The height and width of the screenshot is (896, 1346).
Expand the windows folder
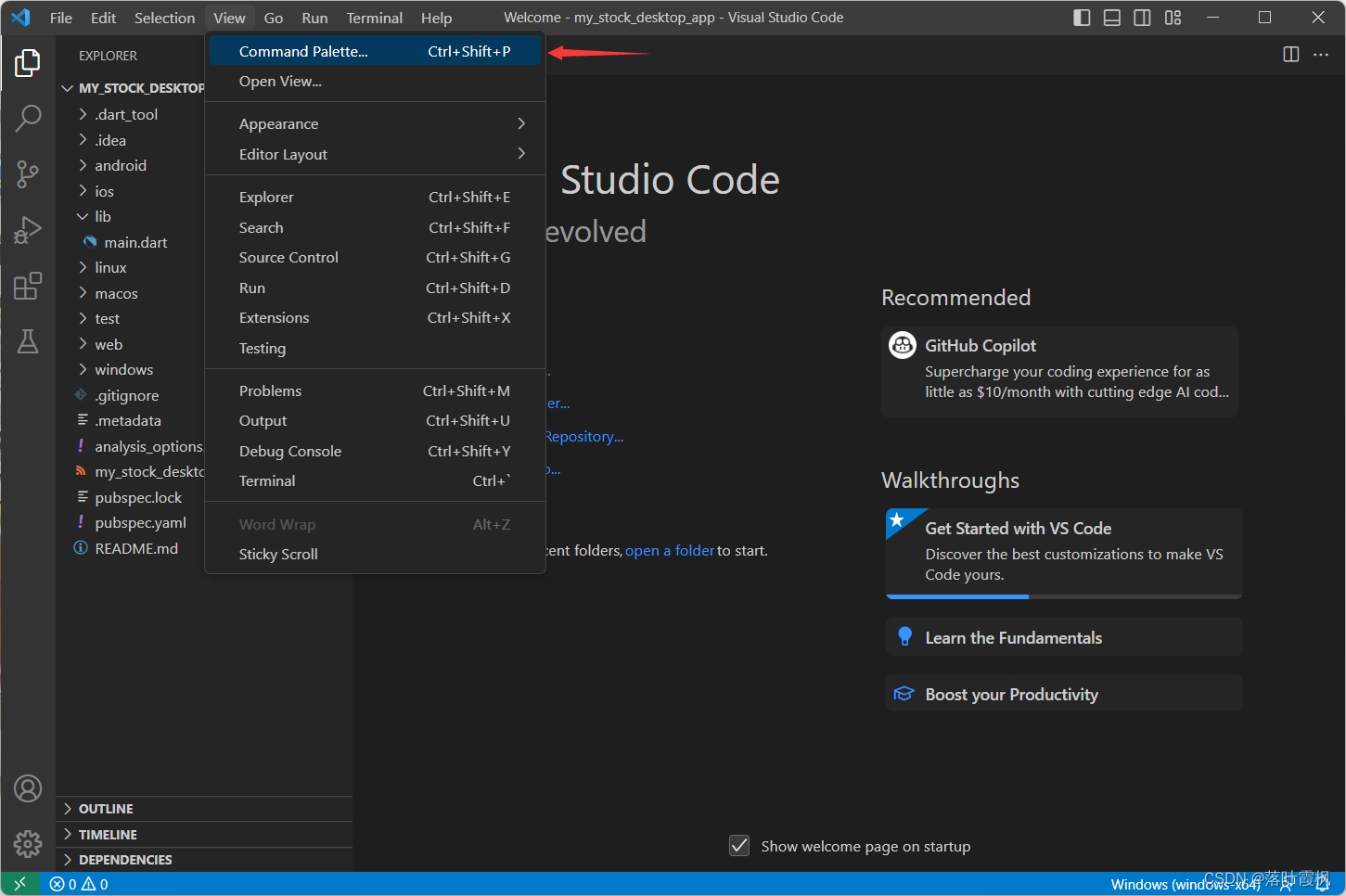123,369
